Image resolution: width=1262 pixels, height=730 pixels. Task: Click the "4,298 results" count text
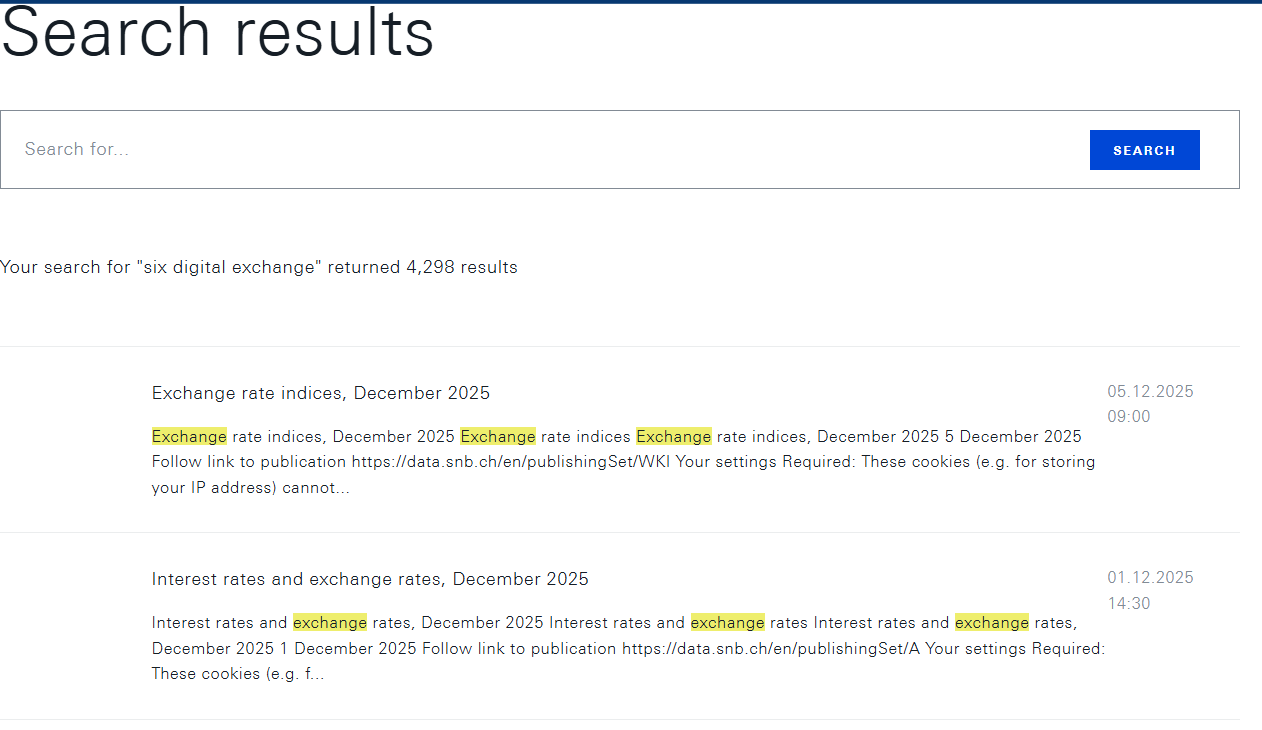[462, 267]
